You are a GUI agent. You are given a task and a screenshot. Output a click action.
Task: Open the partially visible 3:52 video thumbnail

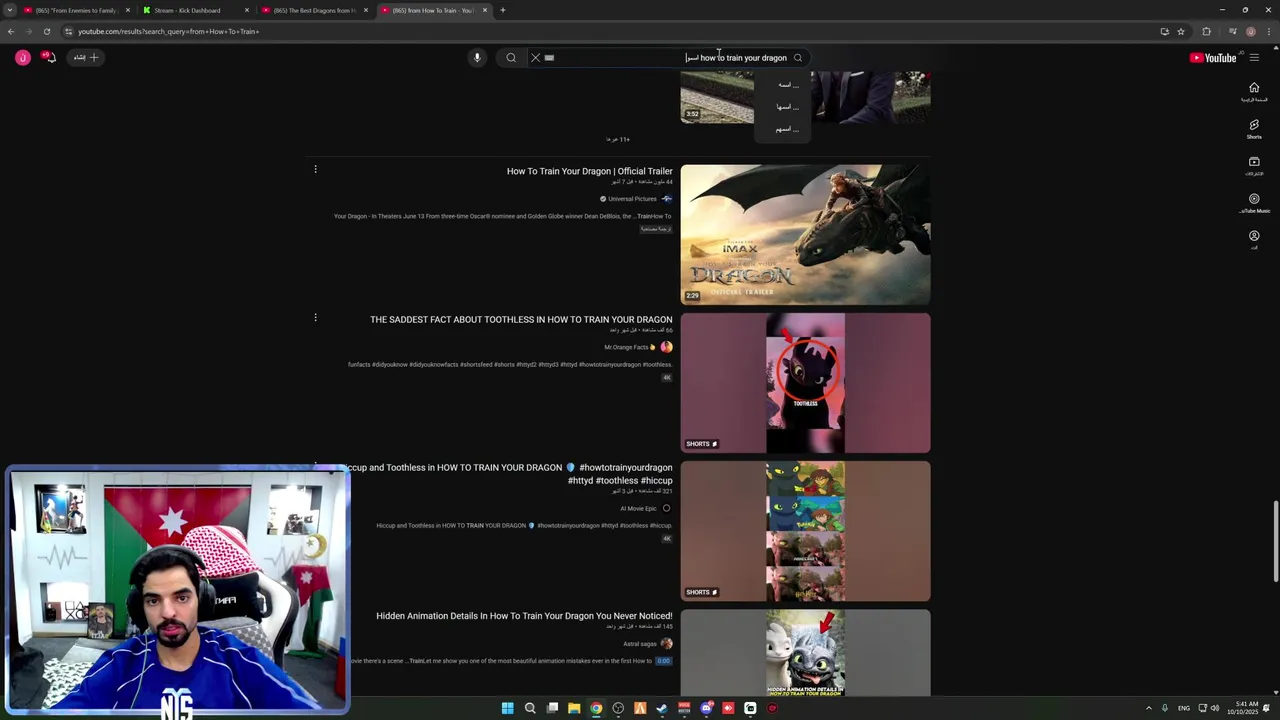(x=805, y=97)
